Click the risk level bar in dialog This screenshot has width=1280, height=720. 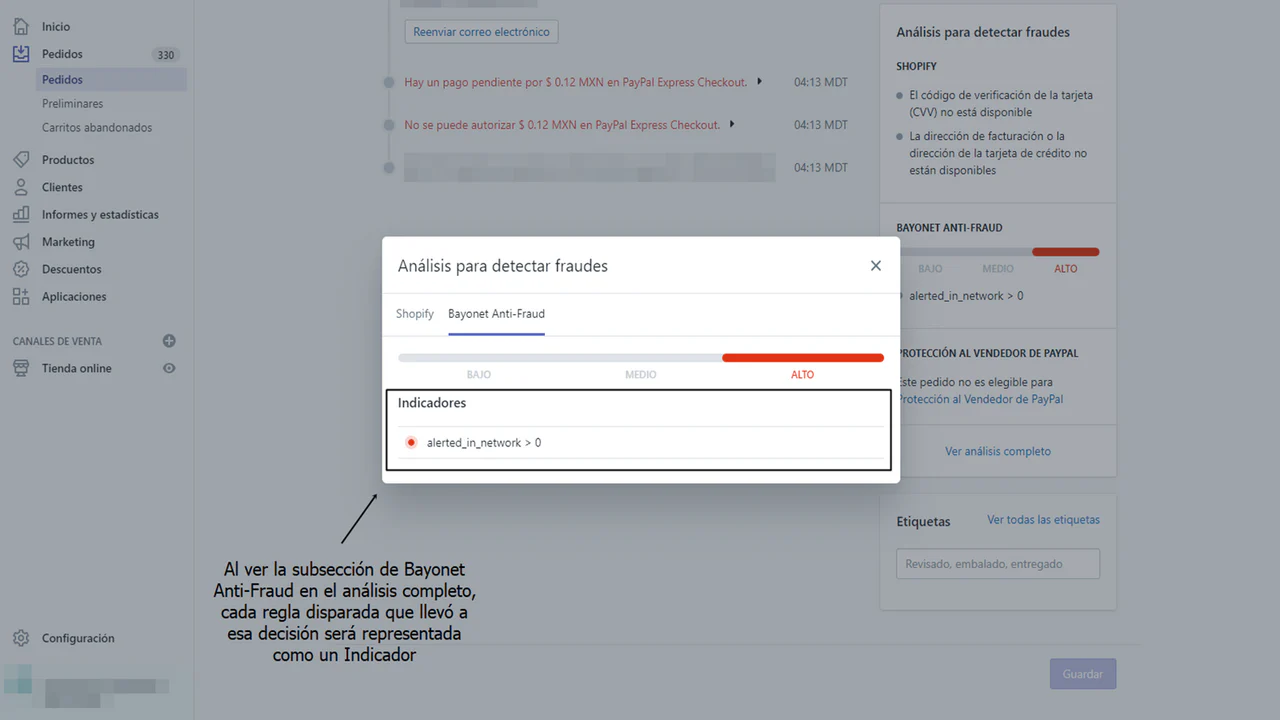click(641, 357)
